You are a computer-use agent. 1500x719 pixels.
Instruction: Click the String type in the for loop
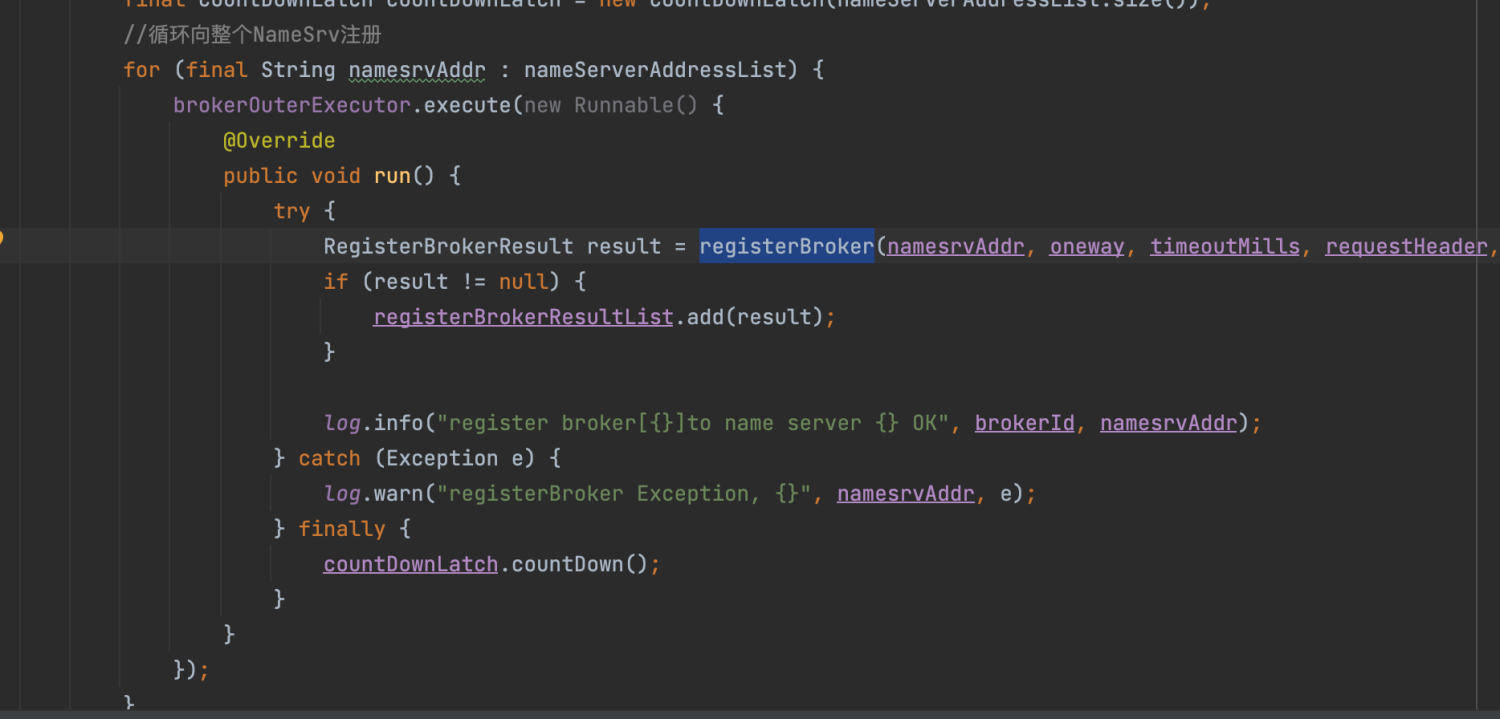(298, 70)
